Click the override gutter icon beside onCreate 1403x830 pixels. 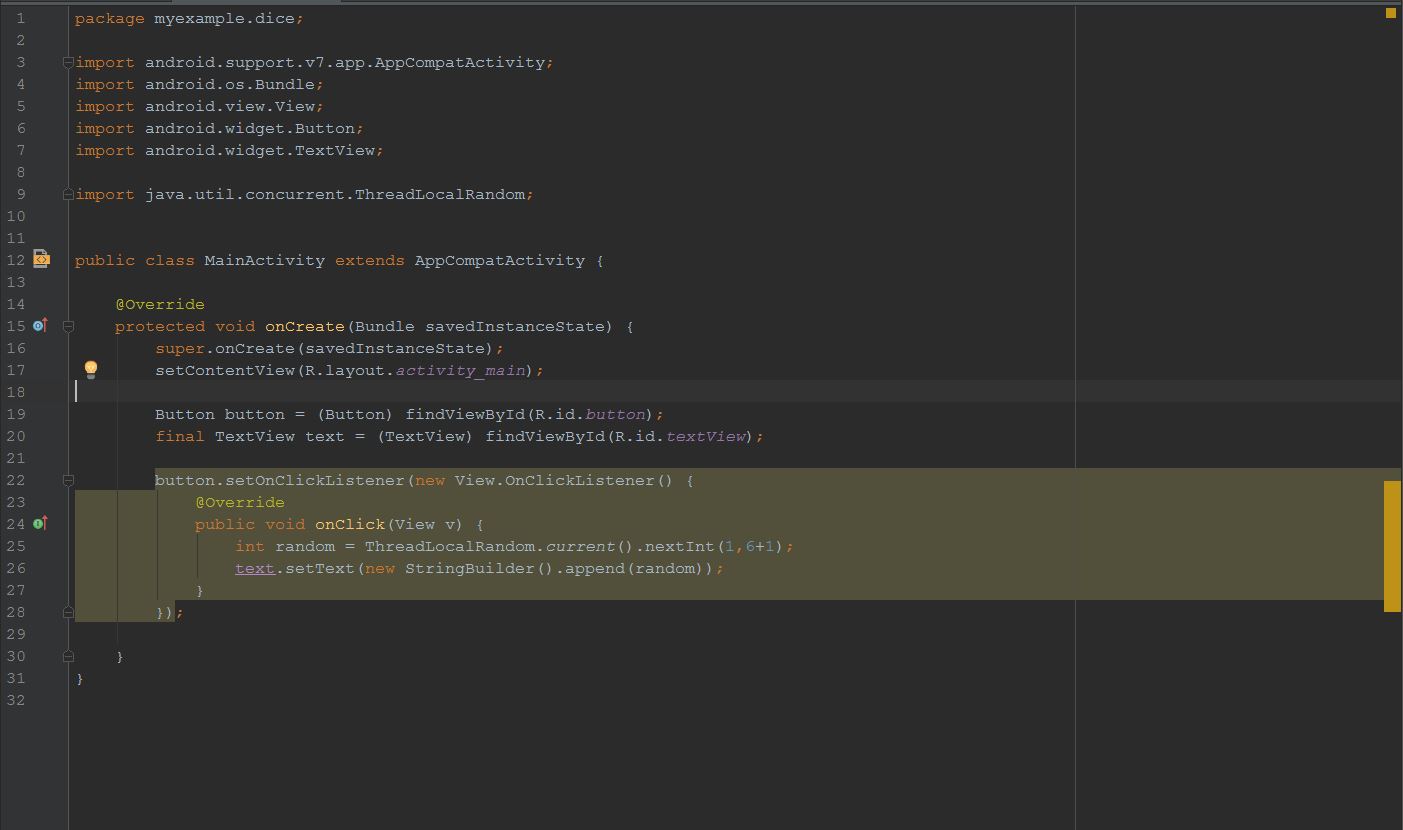40,325
